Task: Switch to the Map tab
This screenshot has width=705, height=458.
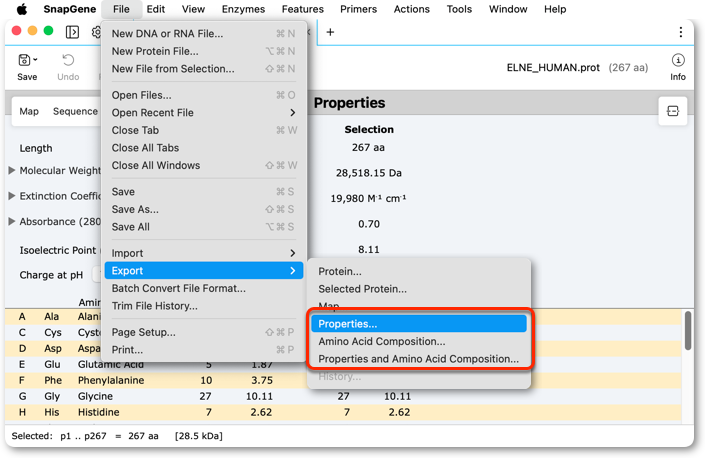Action: (x=29, y=111)
